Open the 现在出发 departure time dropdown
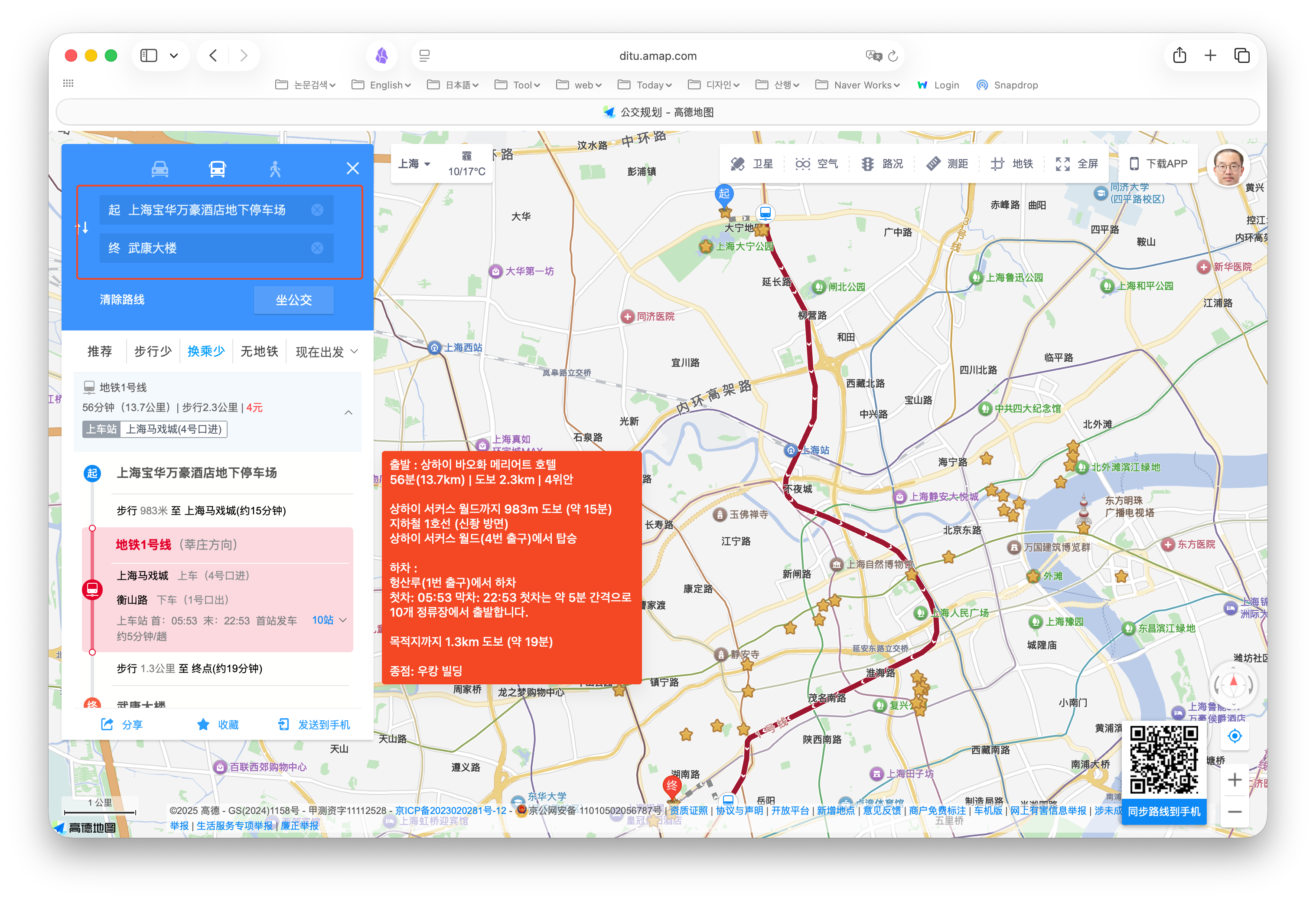The image size is (1316, 902). 327,352
